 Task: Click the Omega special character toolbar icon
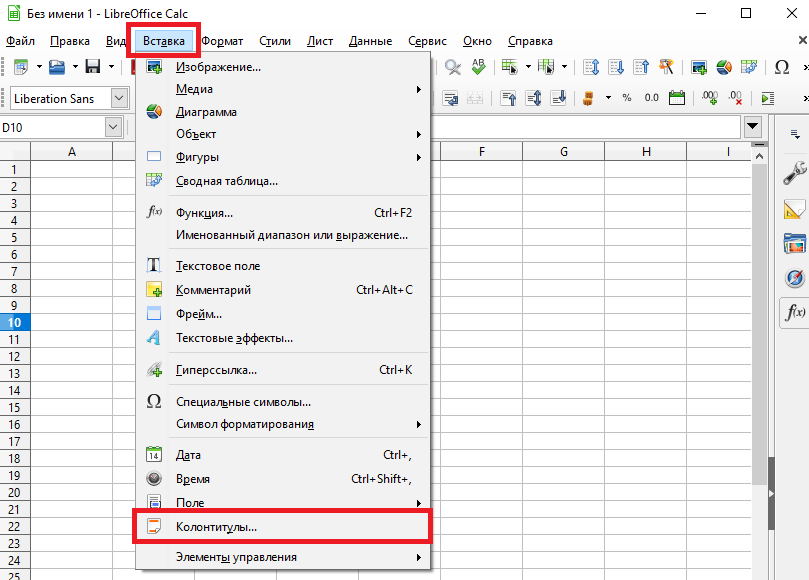point(782,67)
